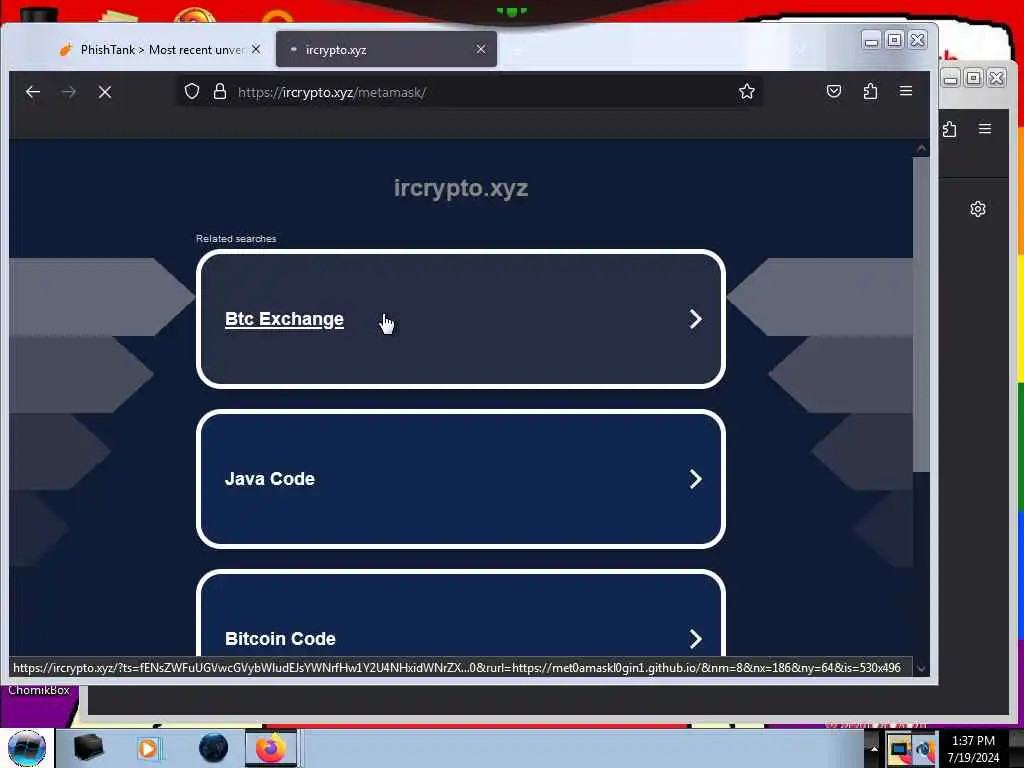Maximize the front Firefox window
Screen dimensions: 1024x768
(895, 40)
